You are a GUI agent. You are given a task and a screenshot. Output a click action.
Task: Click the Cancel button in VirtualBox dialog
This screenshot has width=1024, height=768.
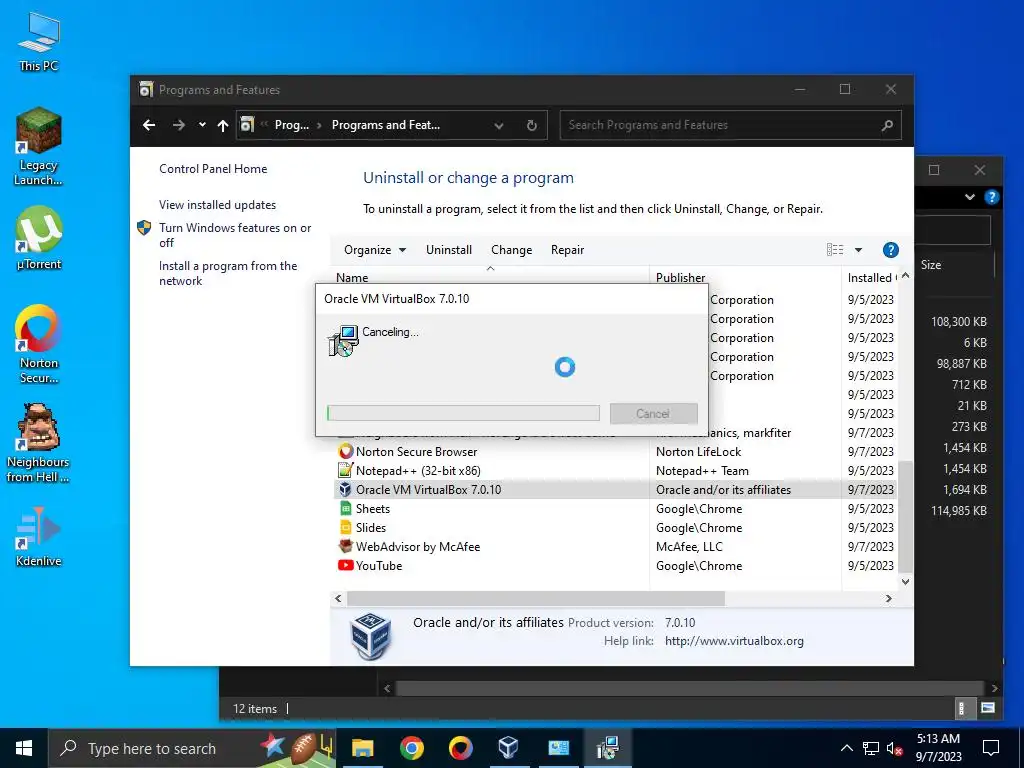(653, 413)
